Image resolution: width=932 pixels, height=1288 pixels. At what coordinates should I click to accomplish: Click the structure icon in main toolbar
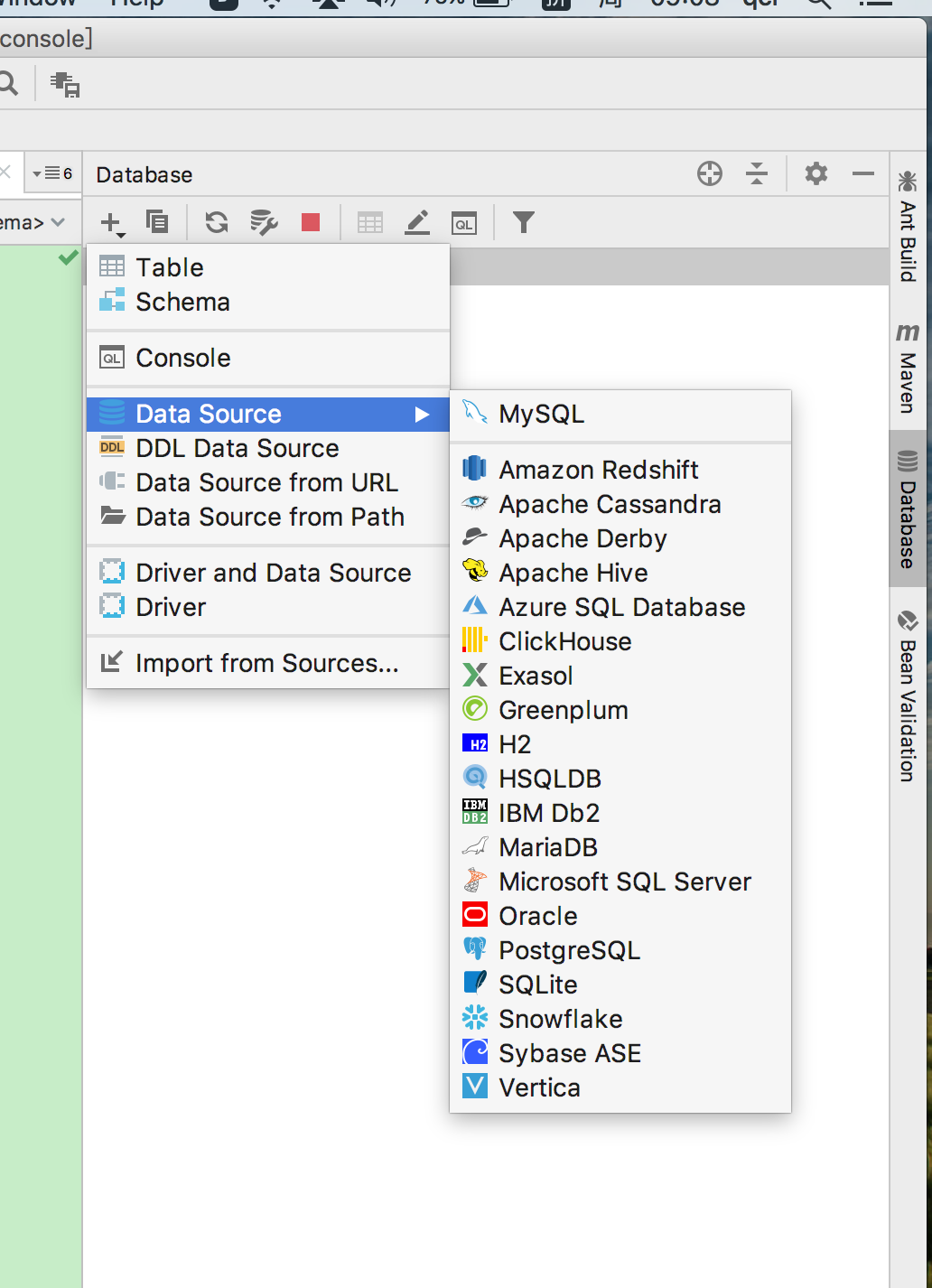(65, 84)
